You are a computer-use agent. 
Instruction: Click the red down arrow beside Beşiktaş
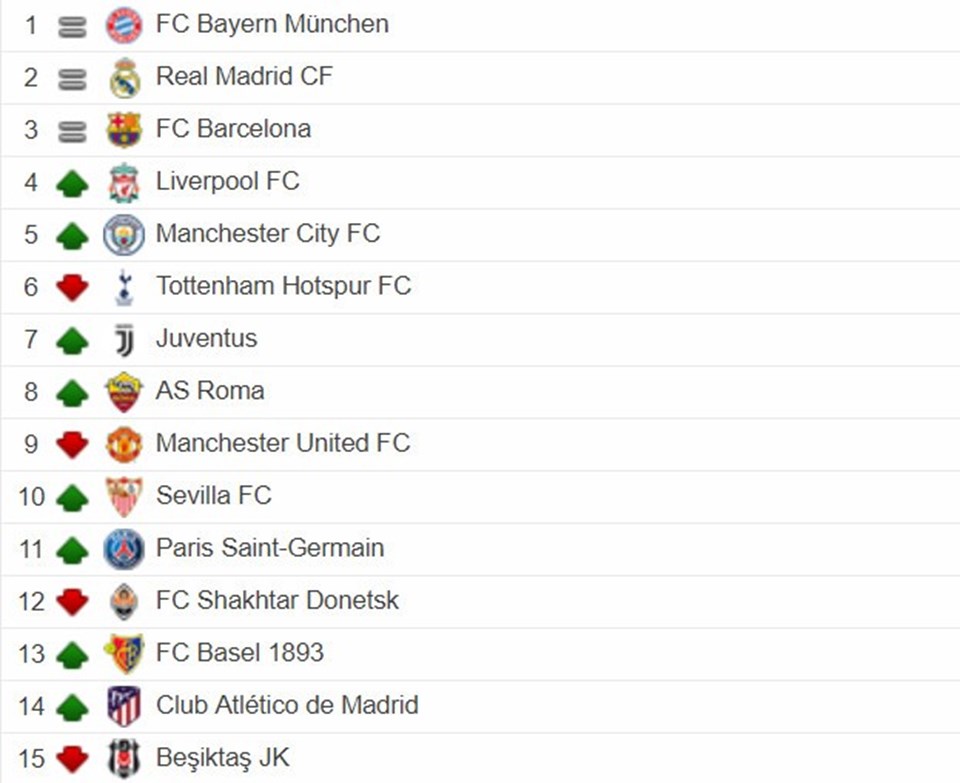[72, 759]
